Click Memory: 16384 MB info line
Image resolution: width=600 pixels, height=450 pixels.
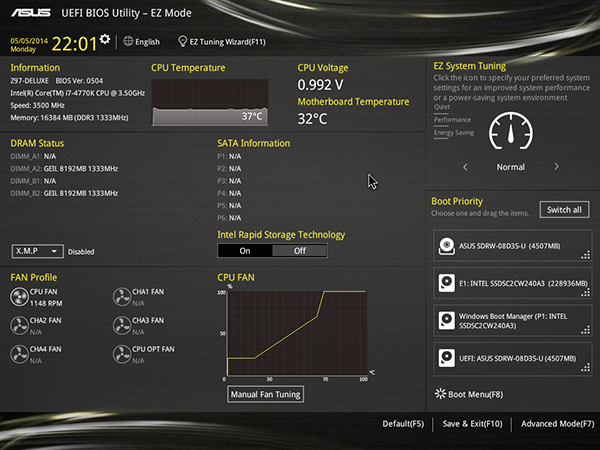click(69, 117)
